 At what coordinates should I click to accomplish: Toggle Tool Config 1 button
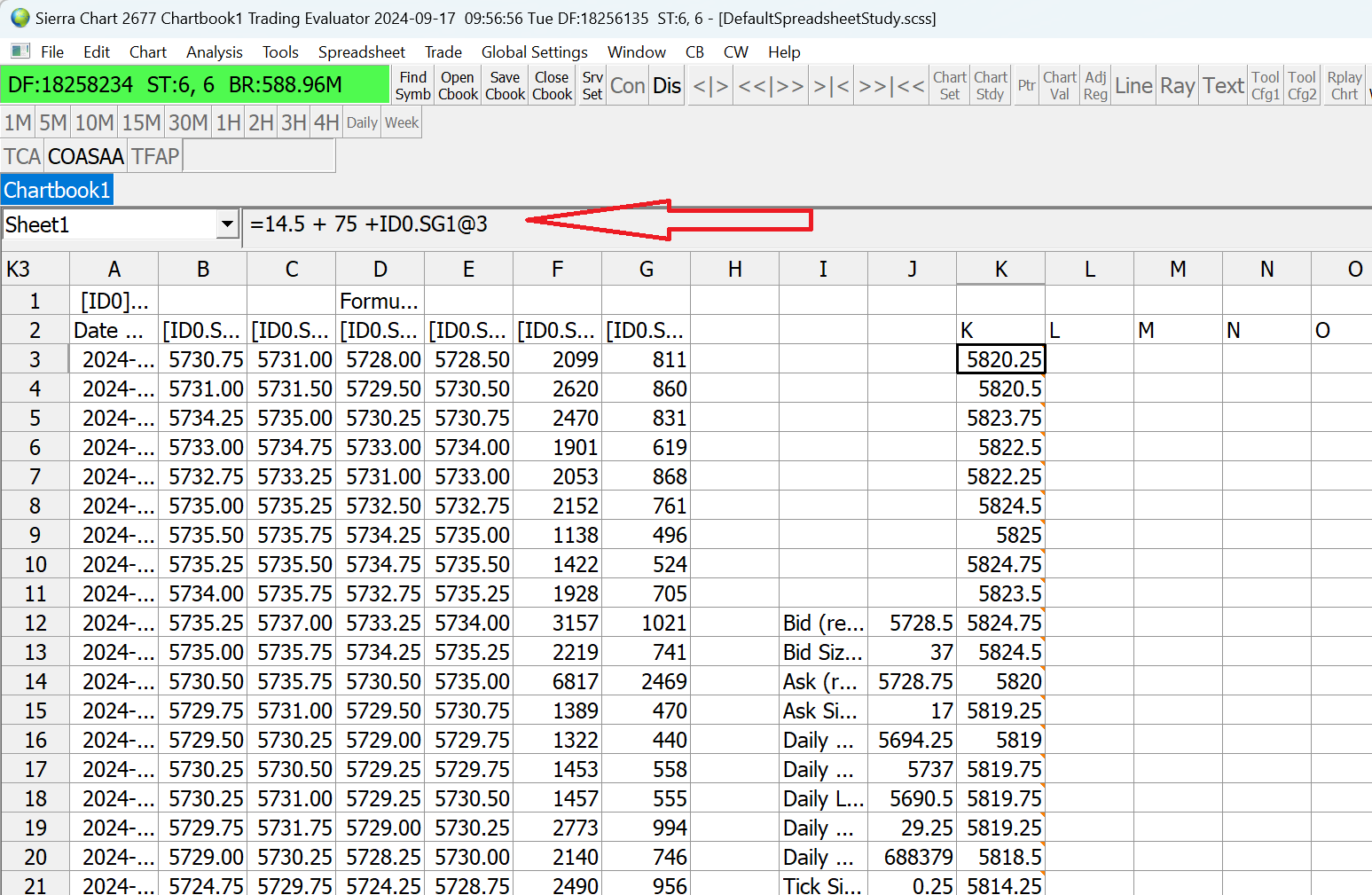[1265, 85]
